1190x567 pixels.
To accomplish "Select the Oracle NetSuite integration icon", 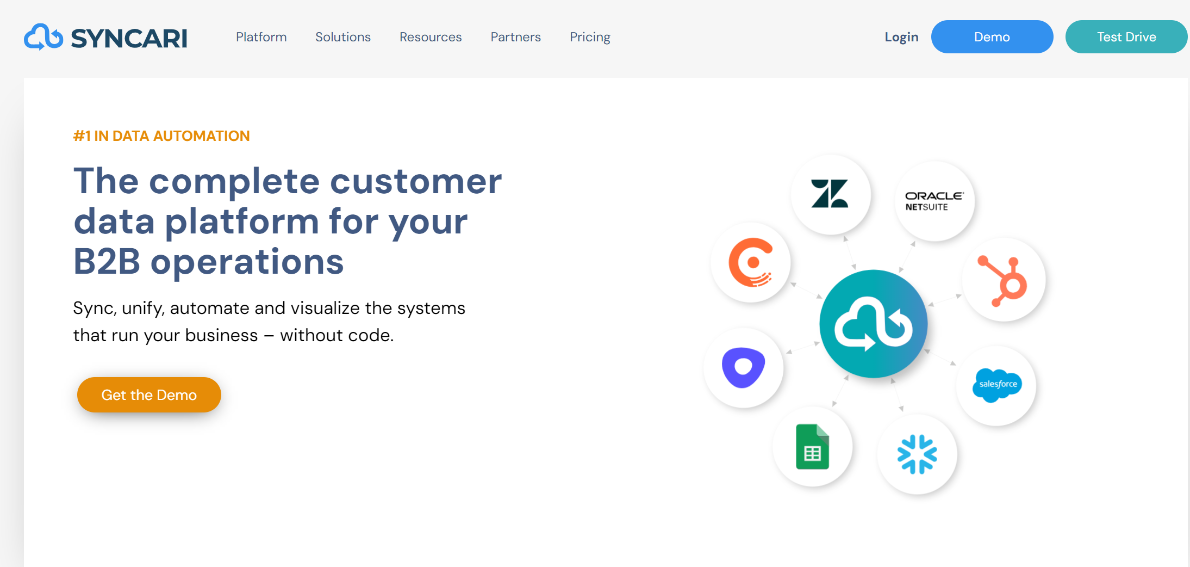I will [934, 201].
